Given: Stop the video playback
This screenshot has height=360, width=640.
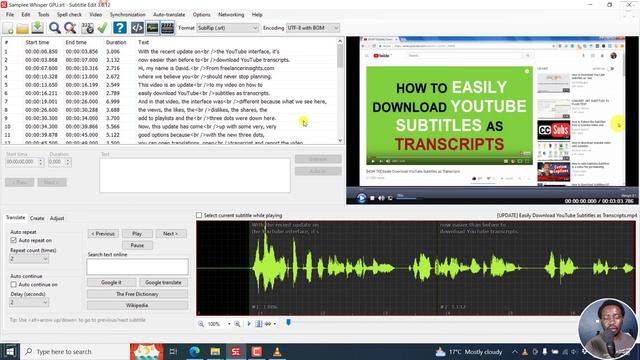Looking at the screenshot, I should pos(372,198).
